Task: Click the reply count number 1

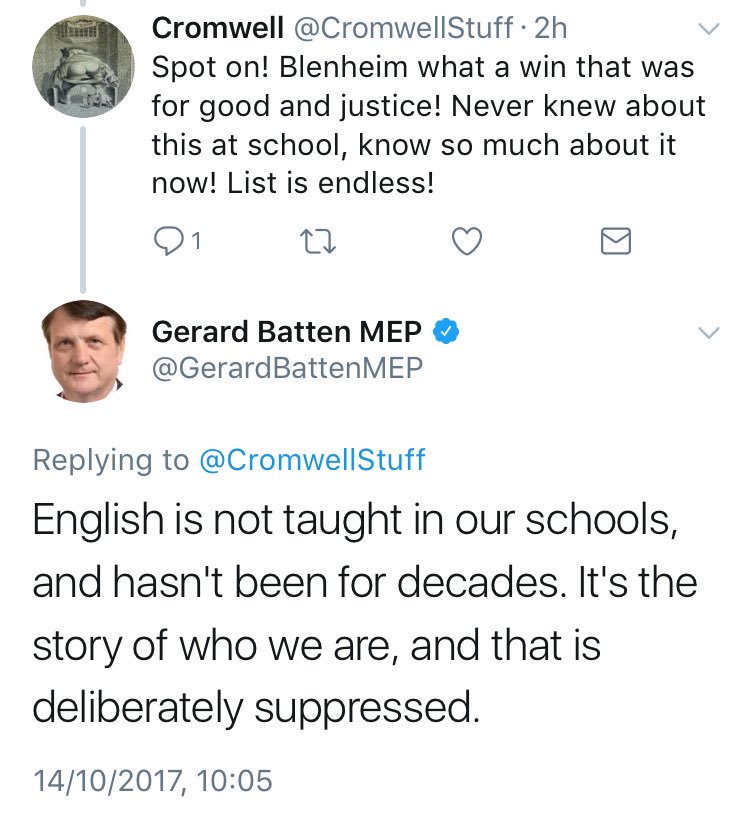Action: click(197, 240)
